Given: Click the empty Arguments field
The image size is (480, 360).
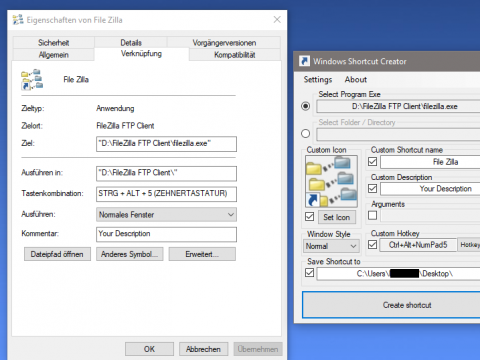Looking at the screenshot, I should [430, 216].
